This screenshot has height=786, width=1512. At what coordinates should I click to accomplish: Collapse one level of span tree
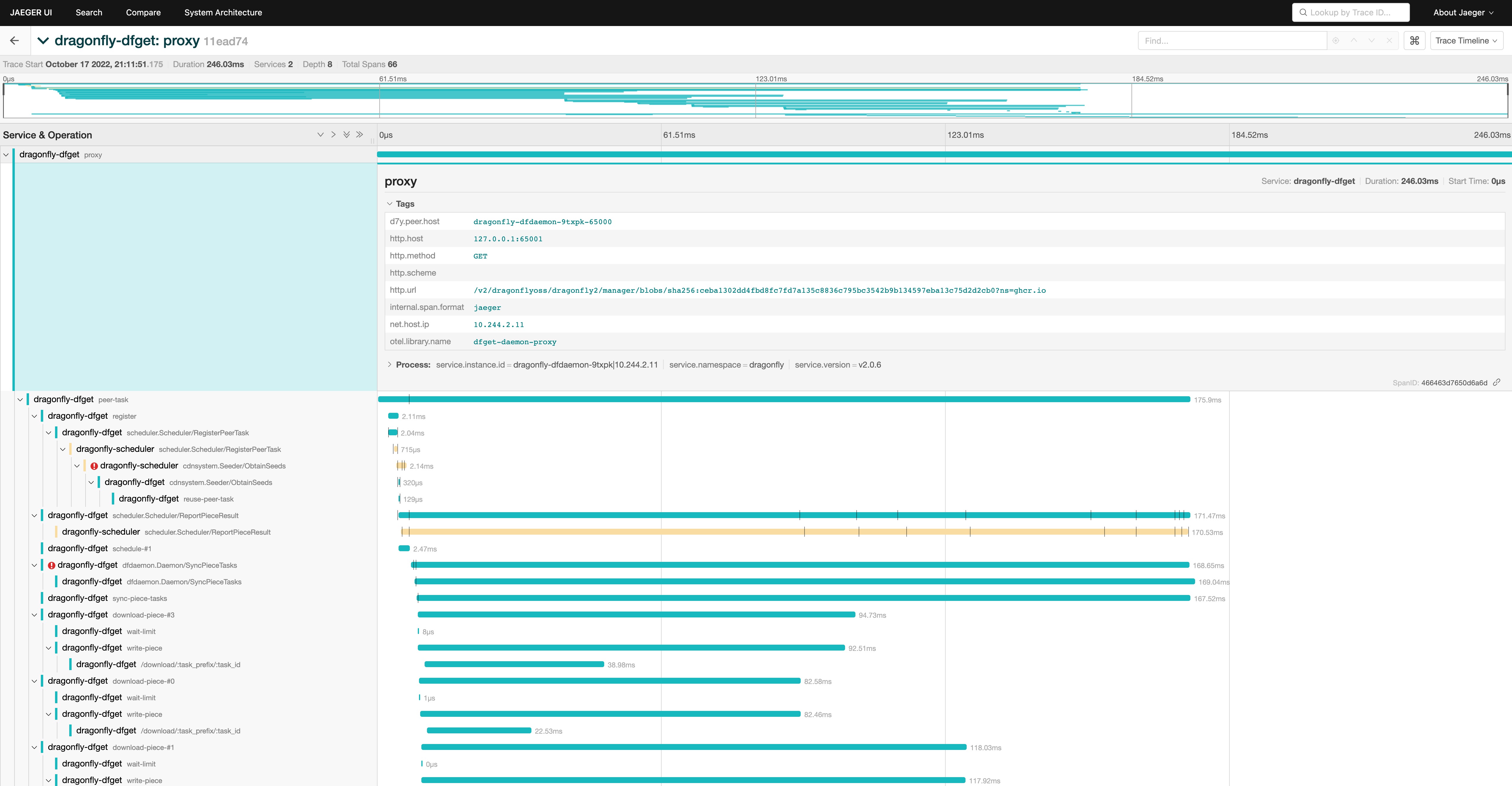333,135
